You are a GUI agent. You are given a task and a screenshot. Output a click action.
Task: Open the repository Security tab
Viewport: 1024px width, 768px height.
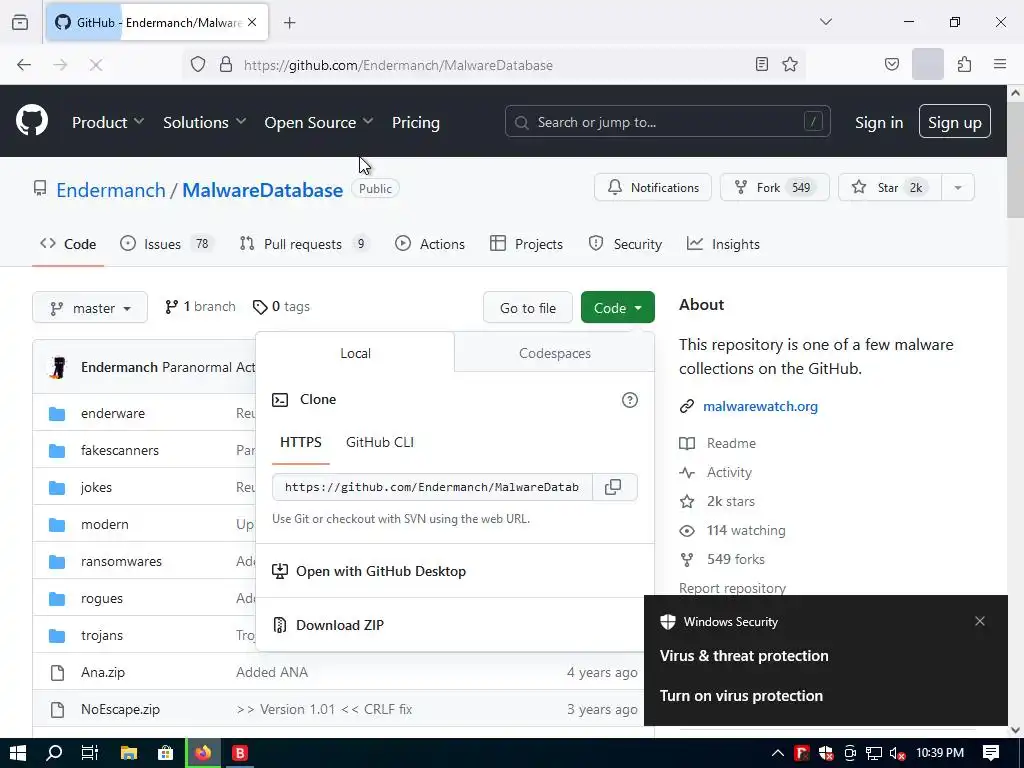[x=625, y=244]
